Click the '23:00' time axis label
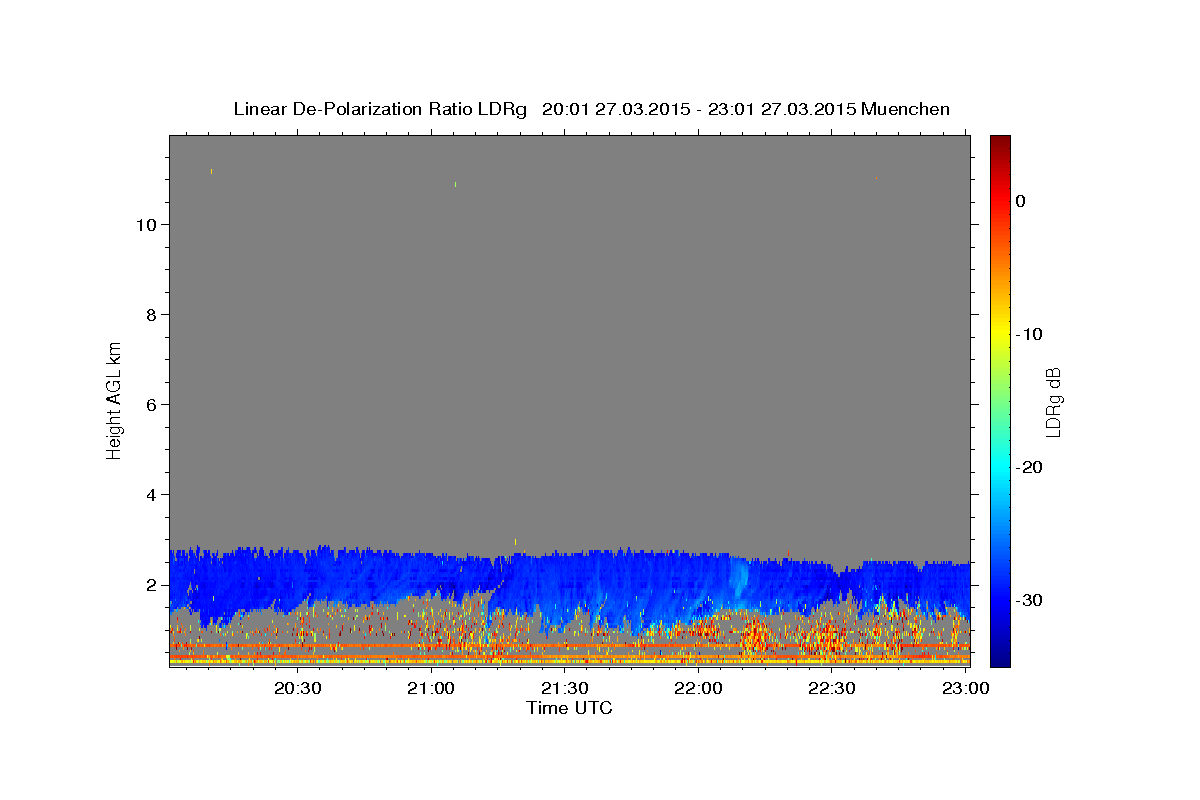This screenshot has height=800, width=1200. [964, 688]
